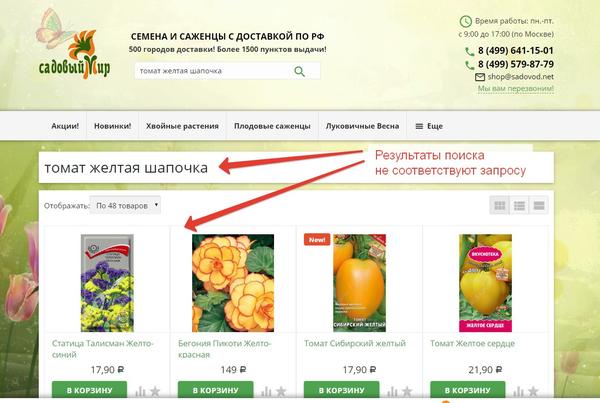Open Хвойные растения category

pos(182,126)
